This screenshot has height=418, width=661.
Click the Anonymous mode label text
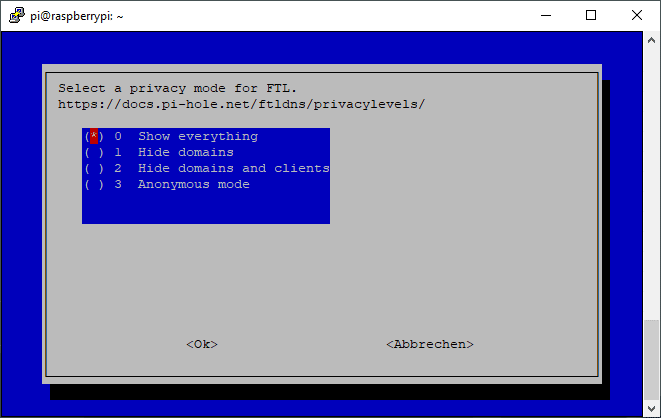(193, 185)
